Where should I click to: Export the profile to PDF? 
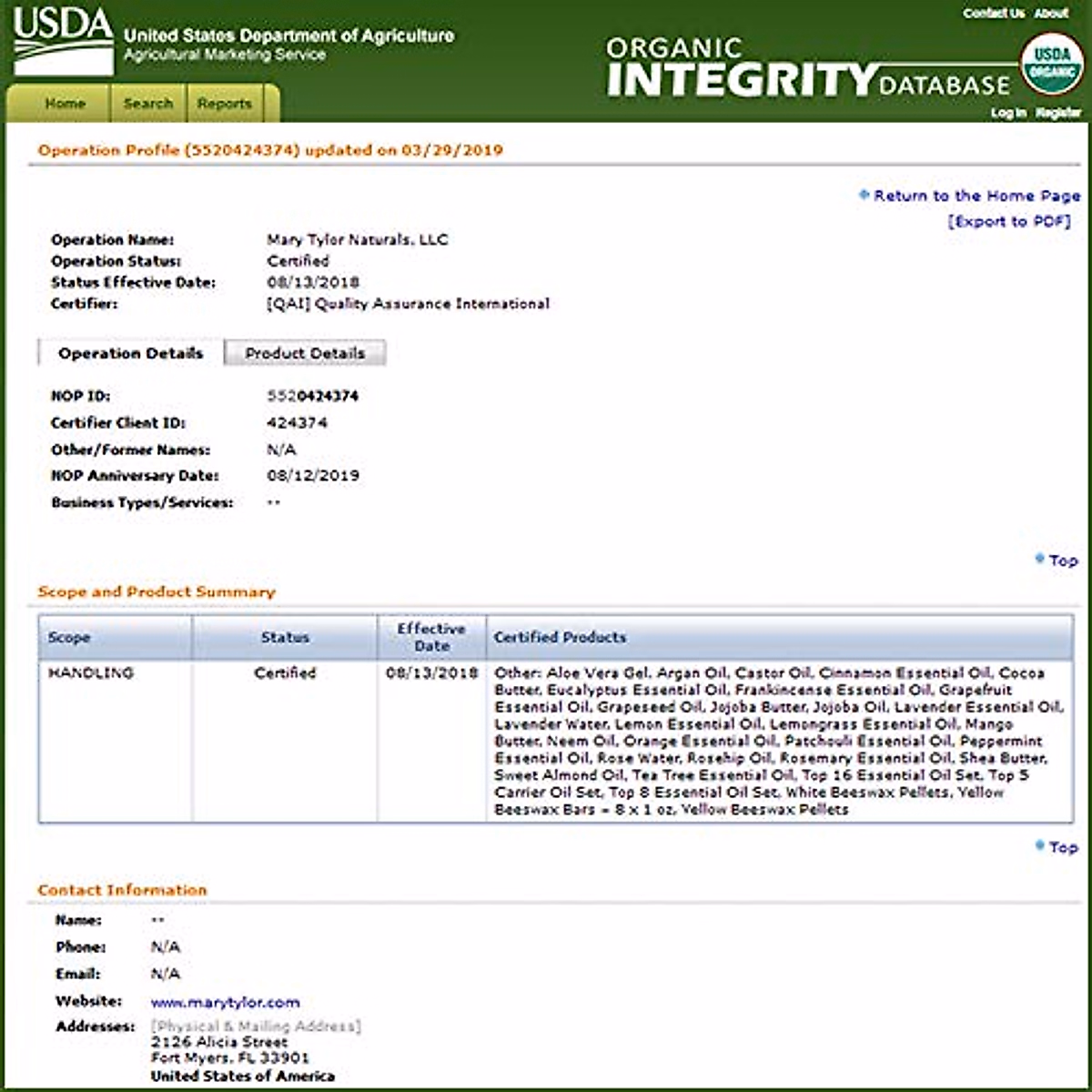[x=1008, y=221]
